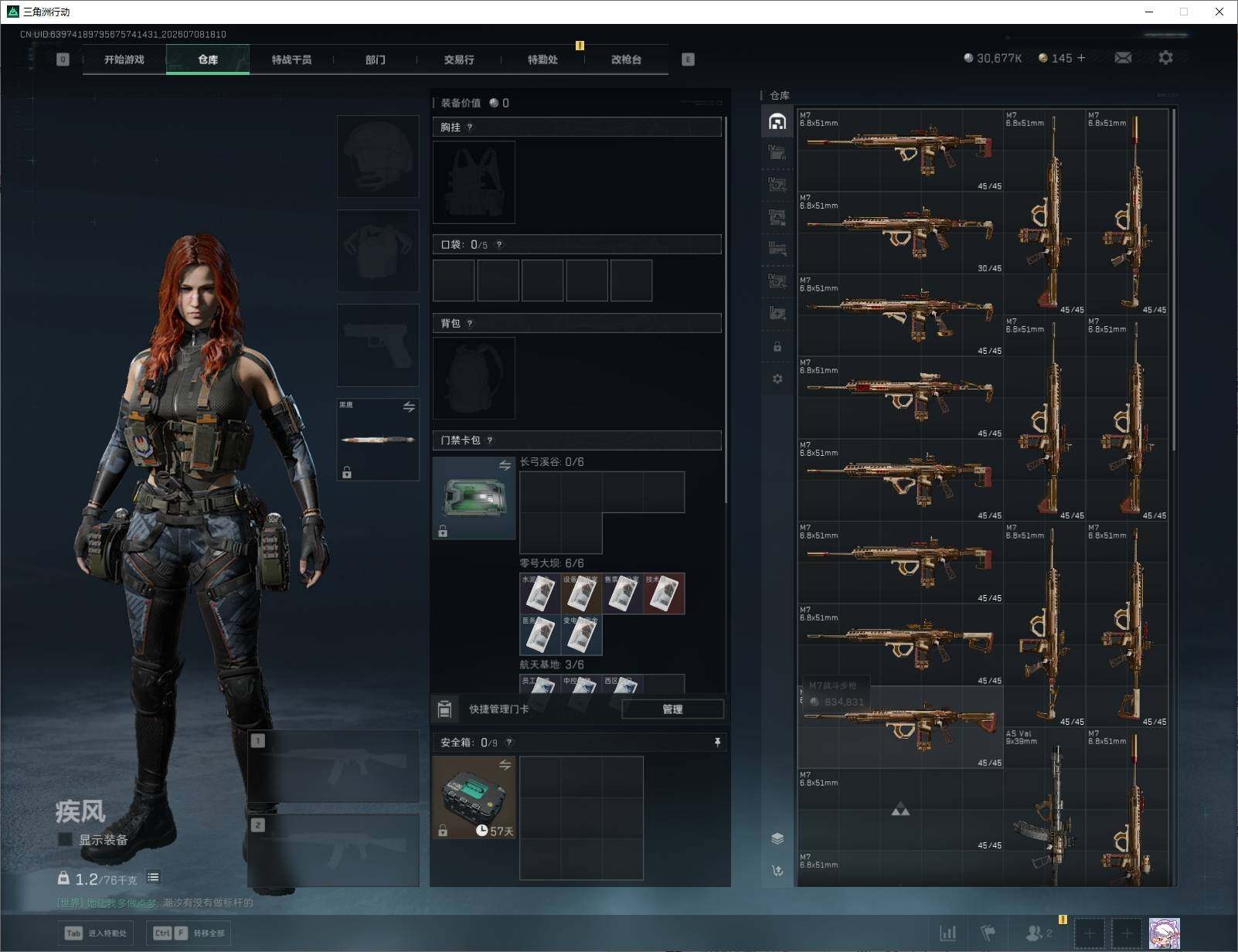Open the flag missions icon in bottom bar
Screen dimensions: 1238x952
click(988, 933)
